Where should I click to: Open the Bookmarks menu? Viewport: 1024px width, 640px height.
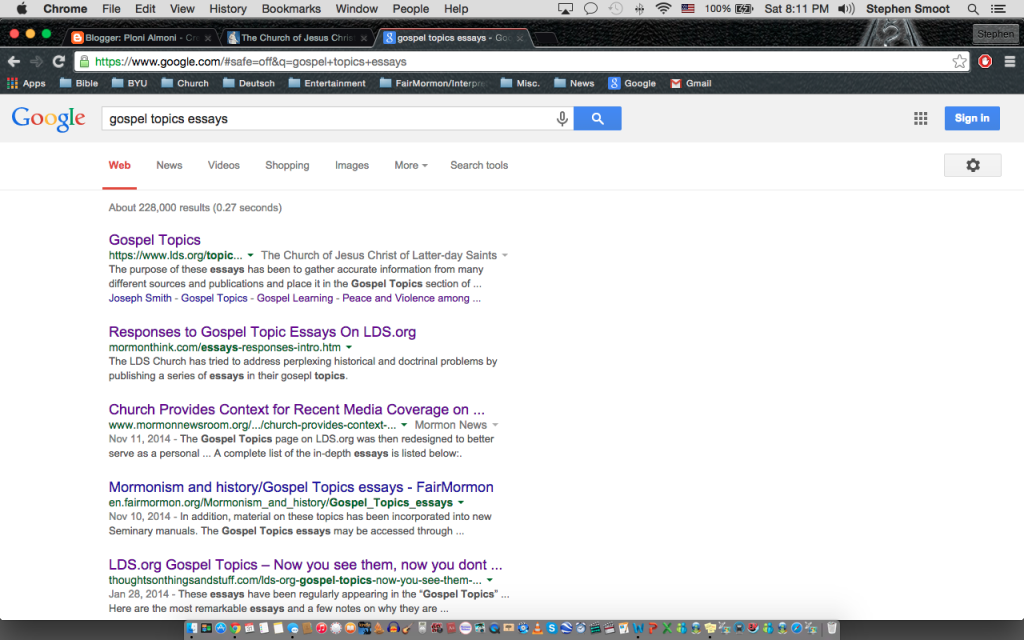point(291,8)
